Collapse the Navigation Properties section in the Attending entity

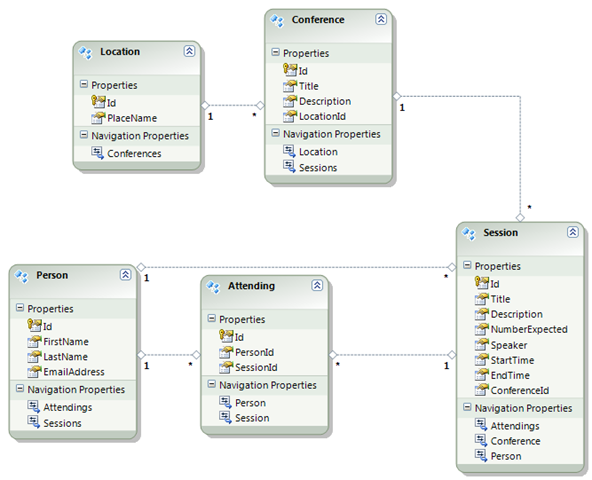coord(212,384)
